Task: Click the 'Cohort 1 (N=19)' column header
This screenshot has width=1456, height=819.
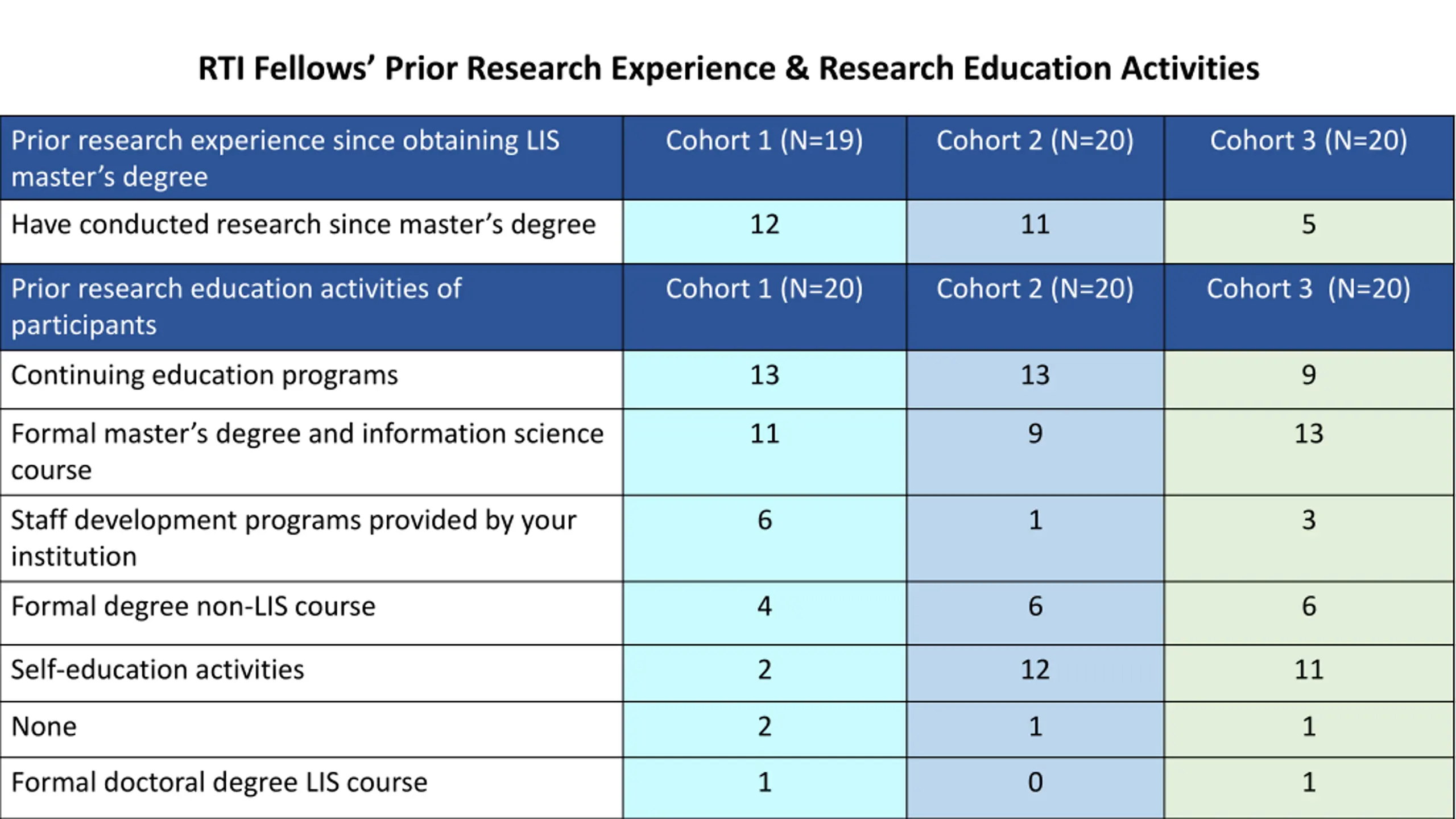Action: 764,141
